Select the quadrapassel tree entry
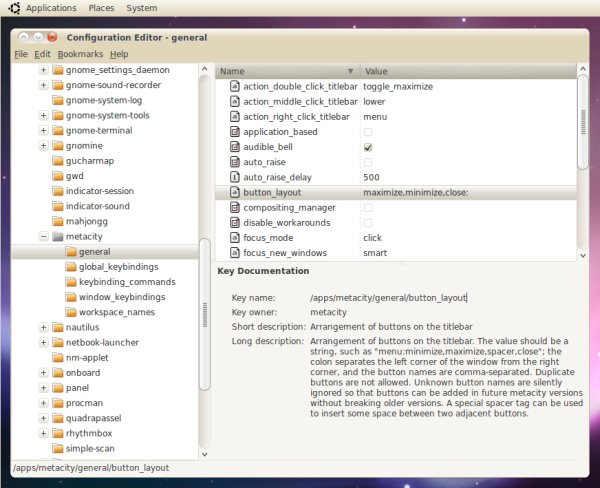Viewport: 600px width, 488px height. 94,418
